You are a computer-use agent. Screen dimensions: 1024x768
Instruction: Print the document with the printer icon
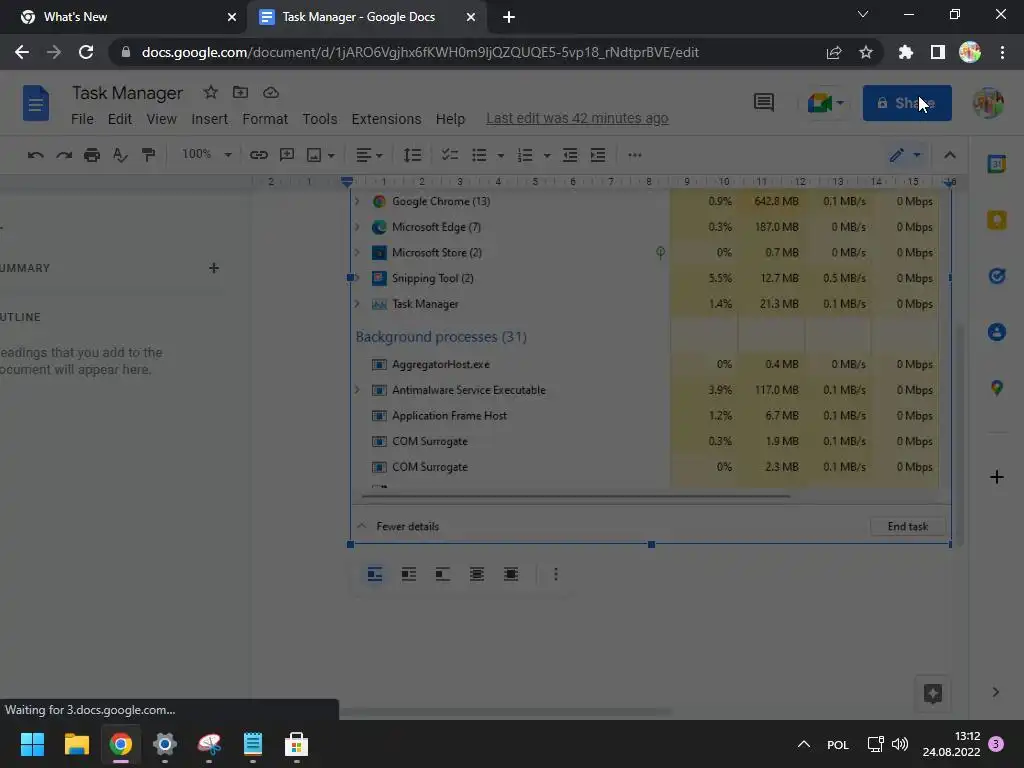[92, 155]
